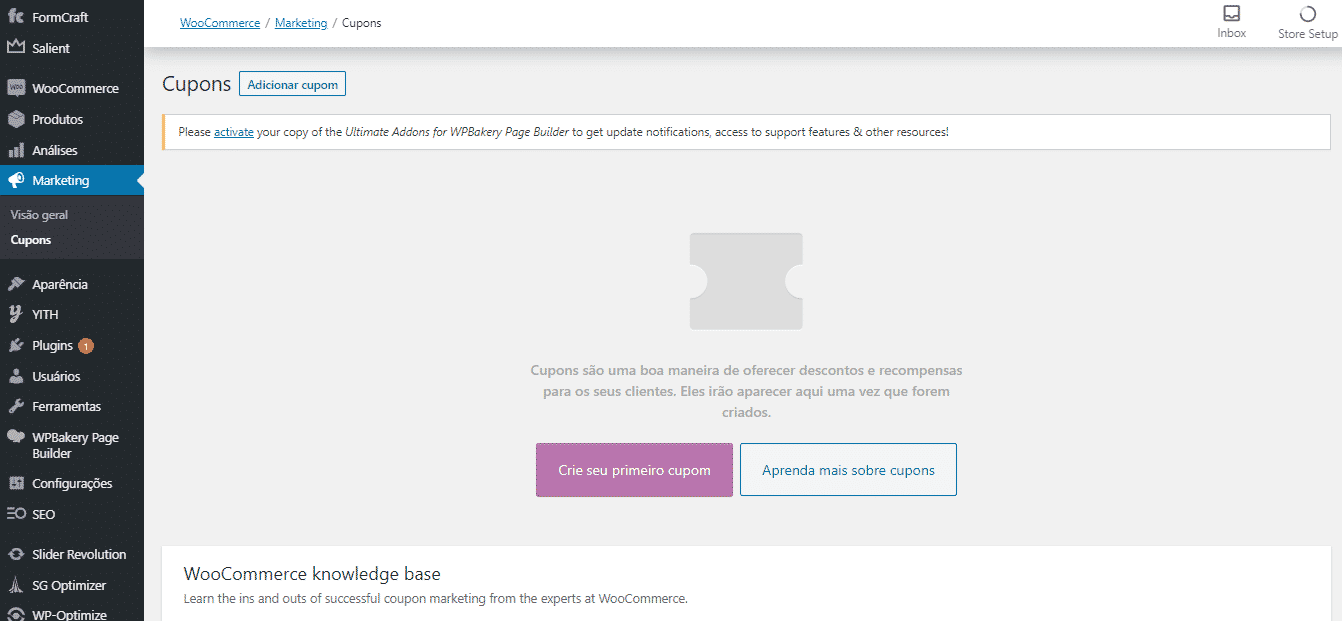Click Crie seu primeiro cupom button
1342x621 pixels.
(x=634, y=470)
